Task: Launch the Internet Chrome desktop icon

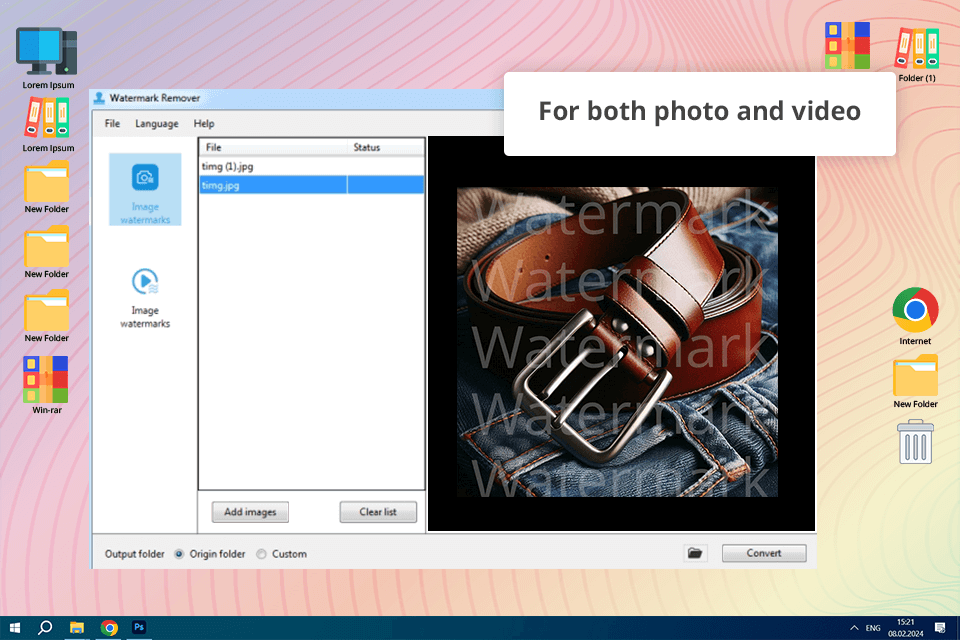Action: [915, 310]
